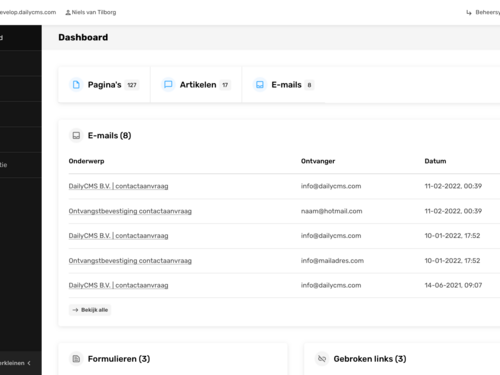The height and width of the screenshot is (375, 500).
Task: Click recipient info@mailadres.com
Action: pyautogui.click(x=332, y=261)
